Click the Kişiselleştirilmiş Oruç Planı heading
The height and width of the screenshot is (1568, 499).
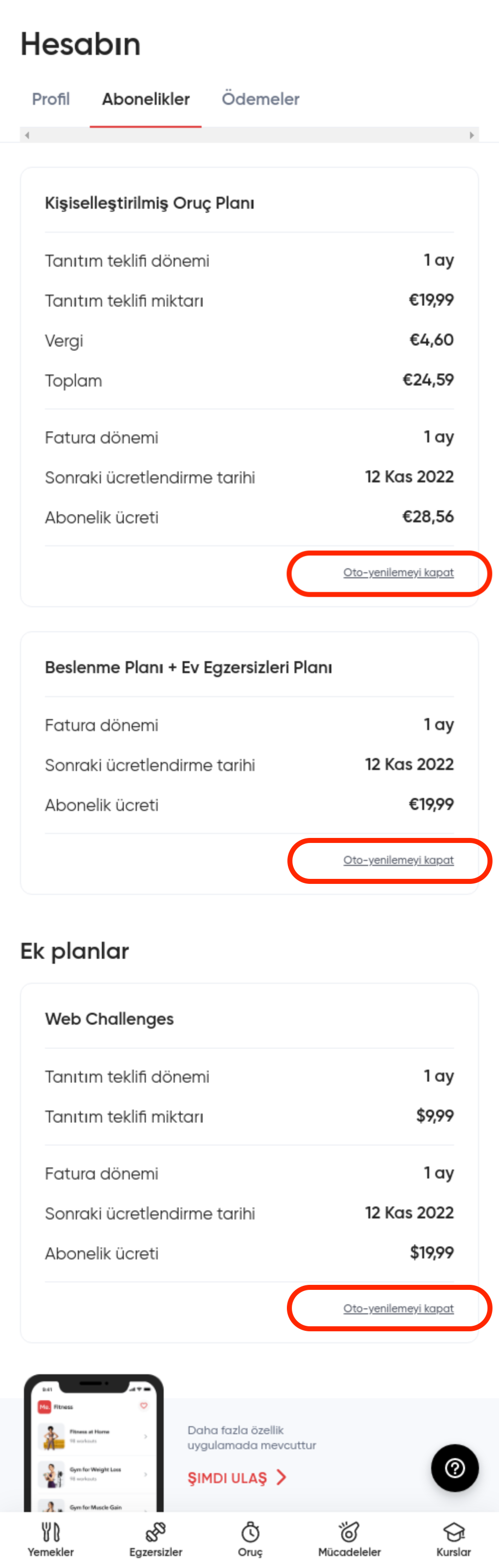[149, 203]
